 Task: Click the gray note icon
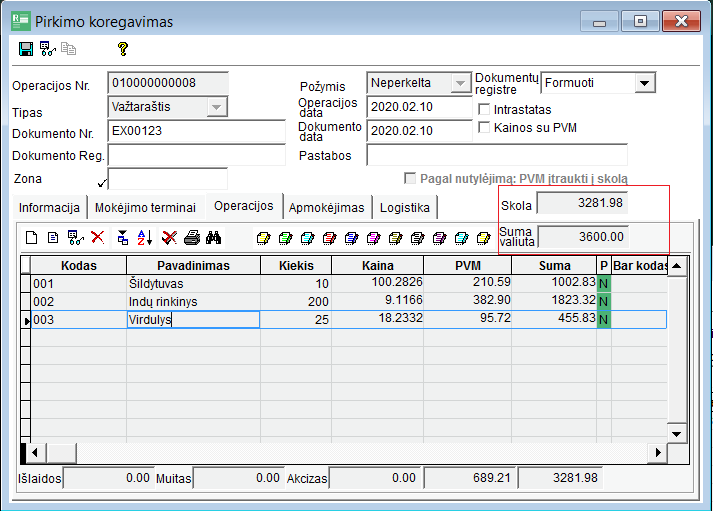[417, 238]
